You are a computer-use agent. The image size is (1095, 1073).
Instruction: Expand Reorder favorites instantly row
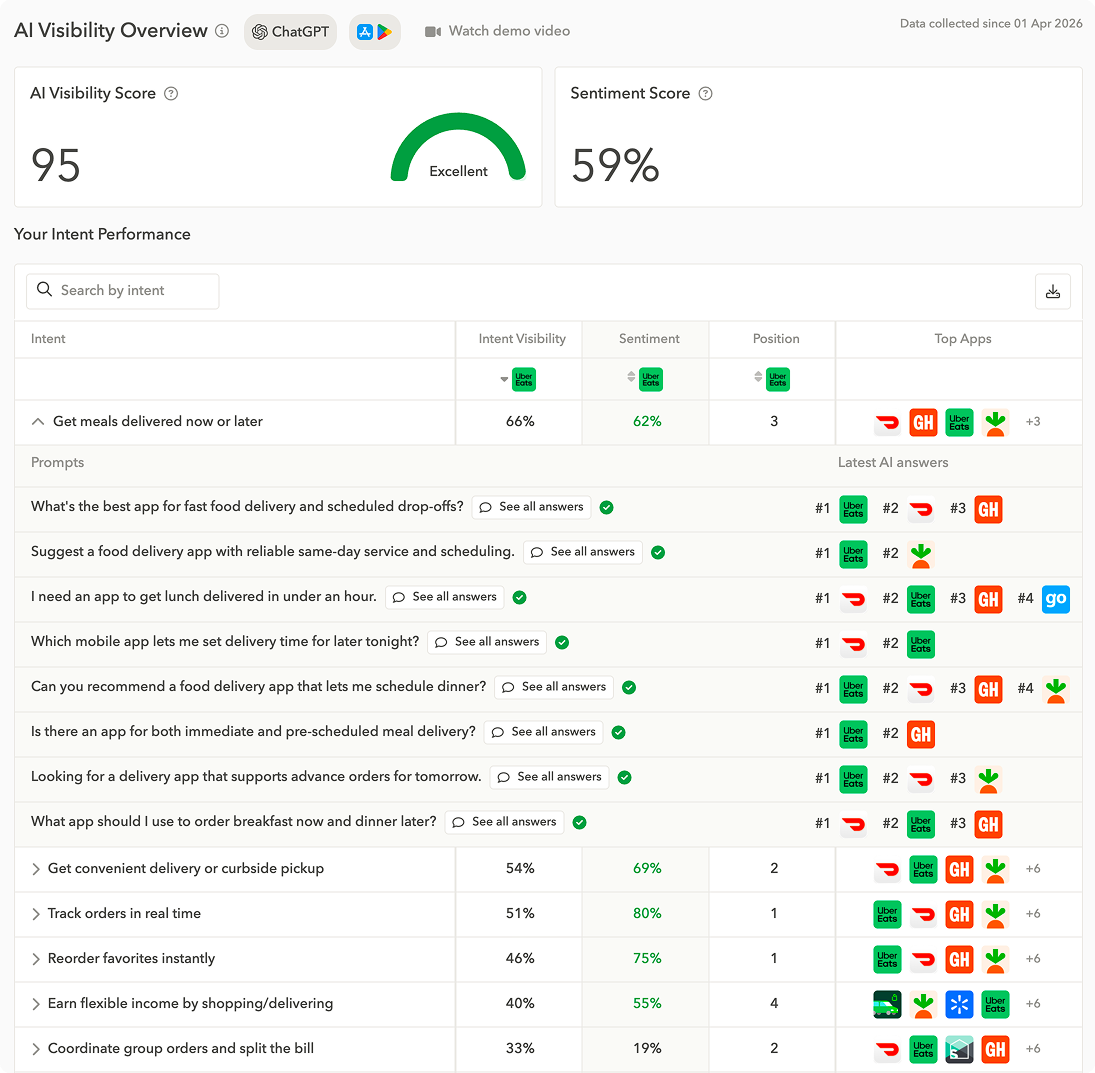coord(36,959)
